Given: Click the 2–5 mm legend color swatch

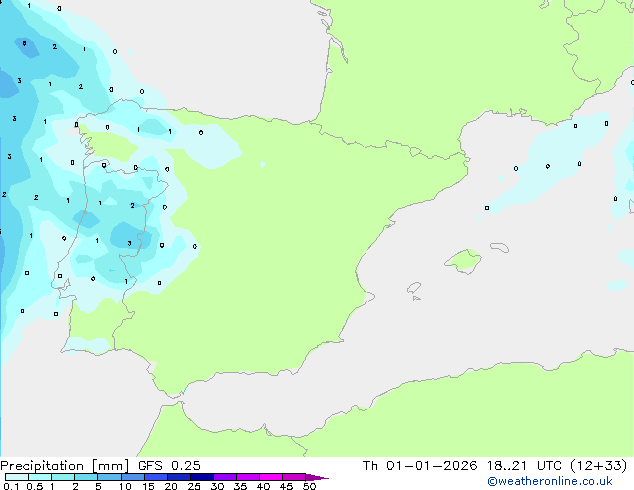Looking at the screenshot, I should (x=86, y=477).
